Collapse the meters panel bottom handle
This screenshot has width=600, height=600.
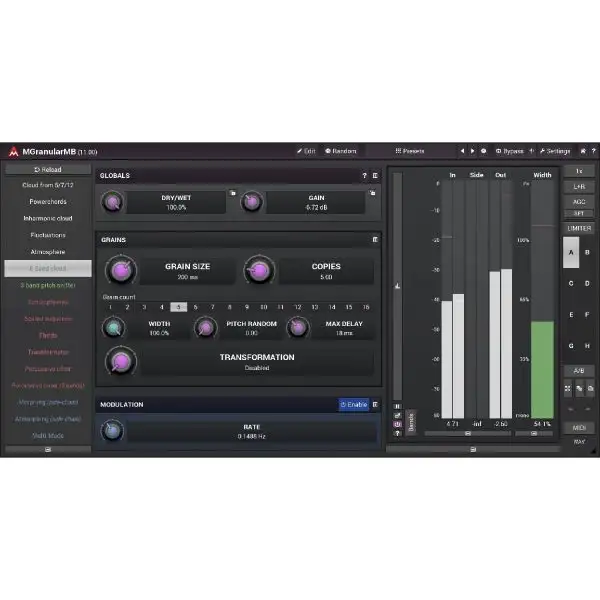point(473,449)
